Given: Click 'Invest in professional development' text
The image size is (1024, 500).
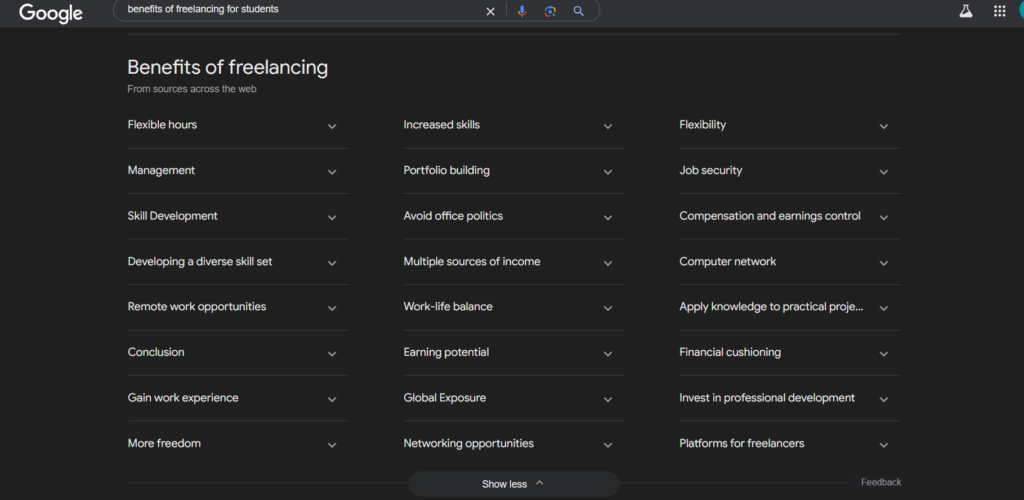Looking at the screenshot, I should (767, 398).
